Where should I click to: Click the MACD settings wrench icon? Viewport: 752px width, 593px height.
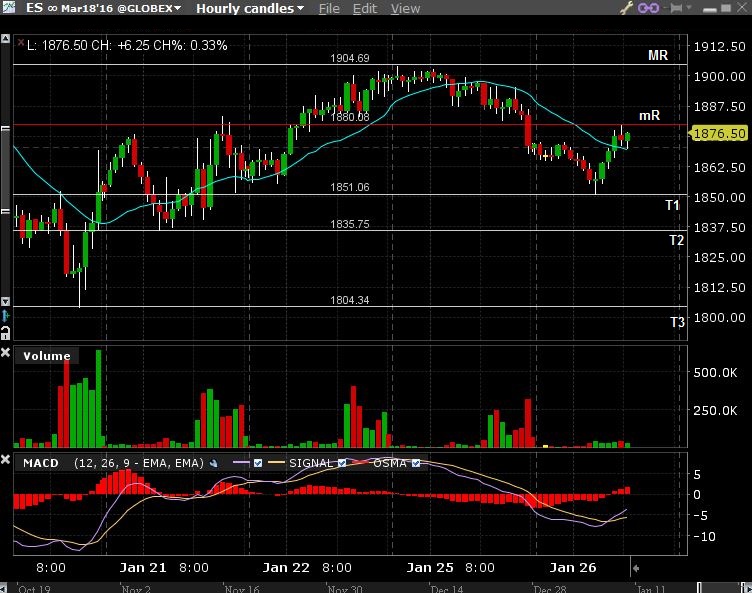click(212, 463)
